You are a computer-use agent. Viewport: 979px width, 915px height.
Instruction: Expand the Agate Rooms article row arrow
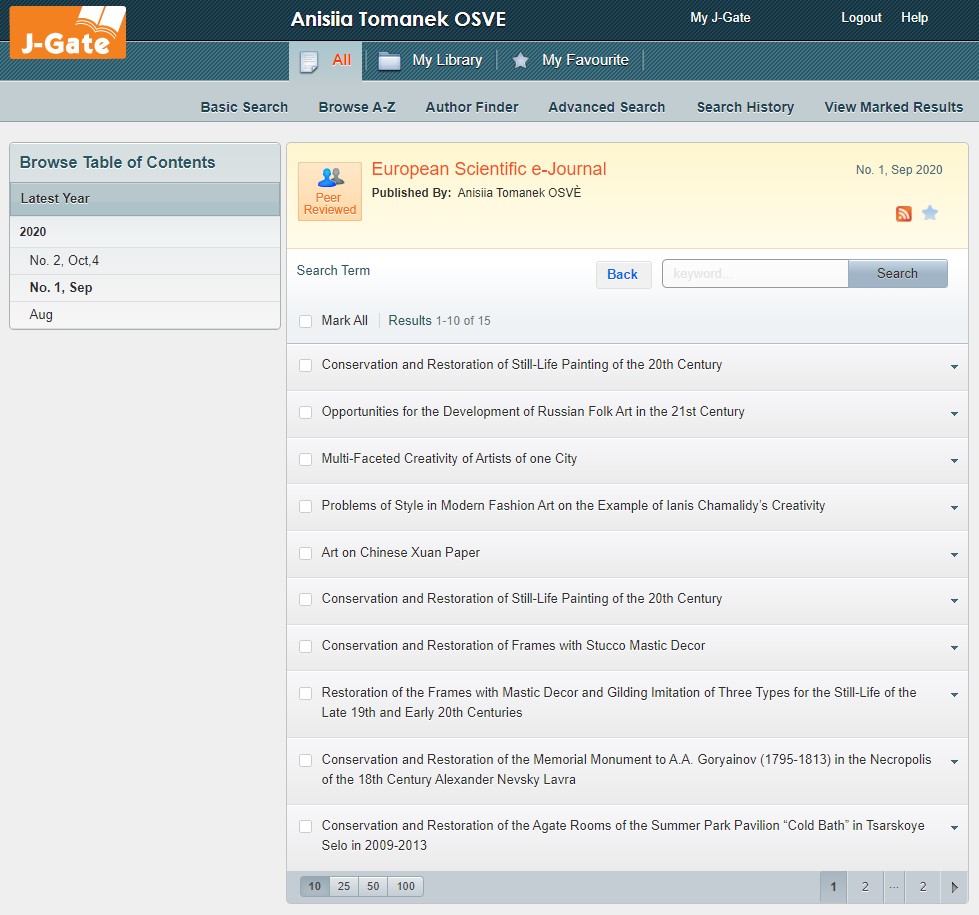954,828
